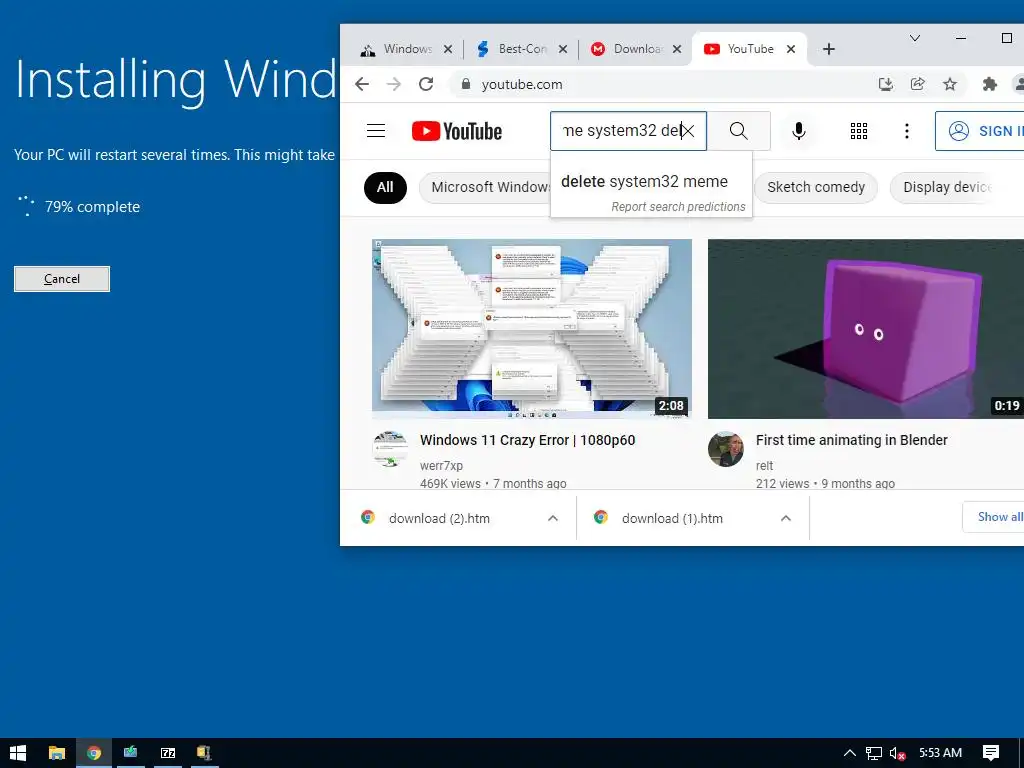Open 'Windows 11 Crazy Error | 1080p60' title
The height and width of the screenshot is (768, 1024).
point(528,440)
